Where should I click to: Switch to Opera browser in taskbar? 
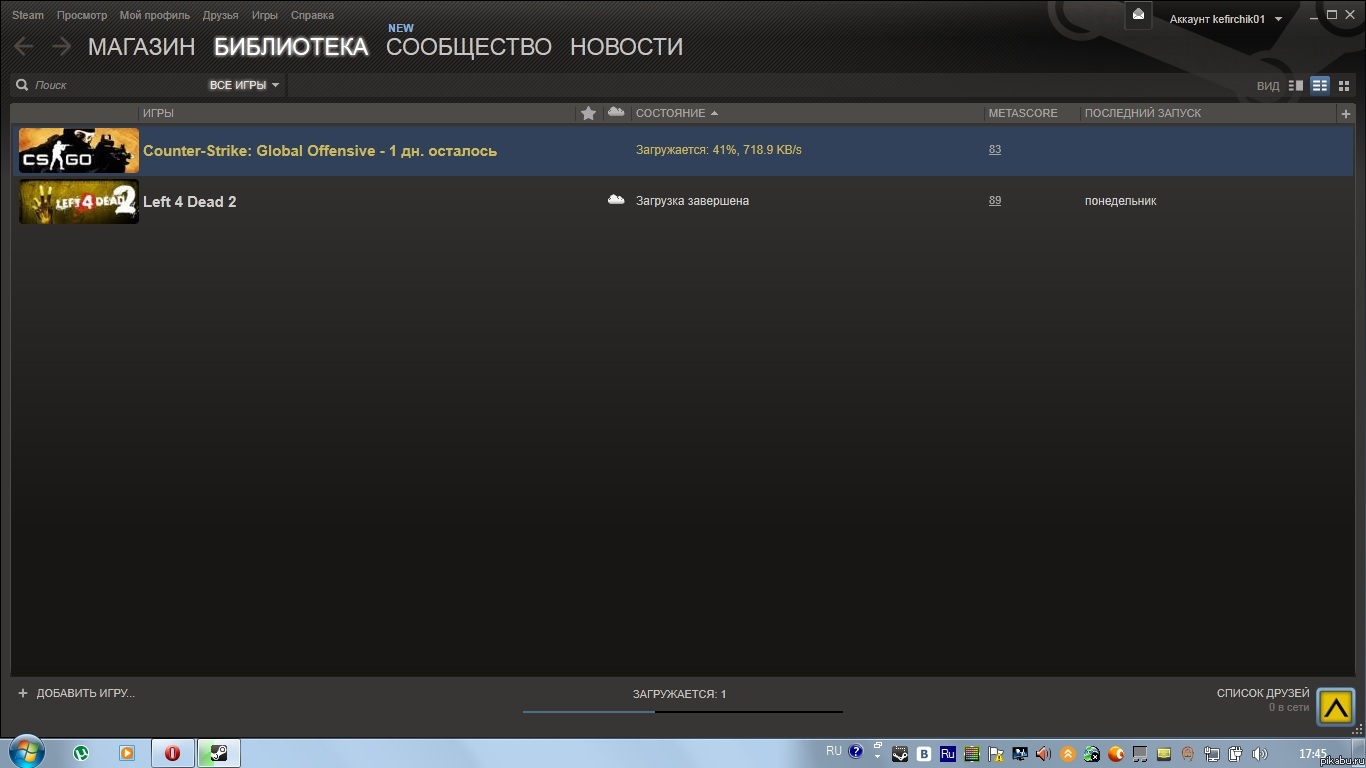172,753
